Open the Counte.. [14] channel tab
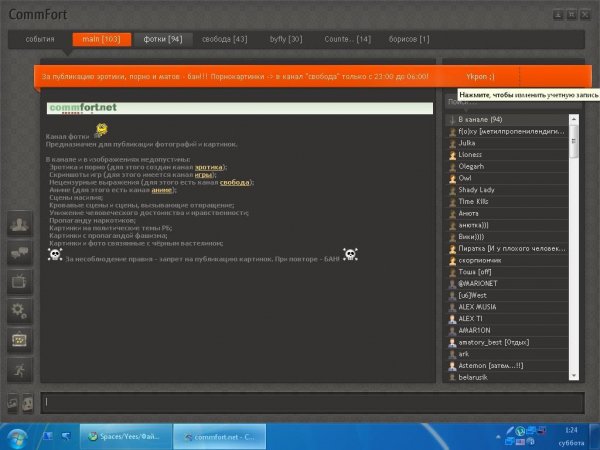The height and width of the screenshot is (450, 600). 347,39
